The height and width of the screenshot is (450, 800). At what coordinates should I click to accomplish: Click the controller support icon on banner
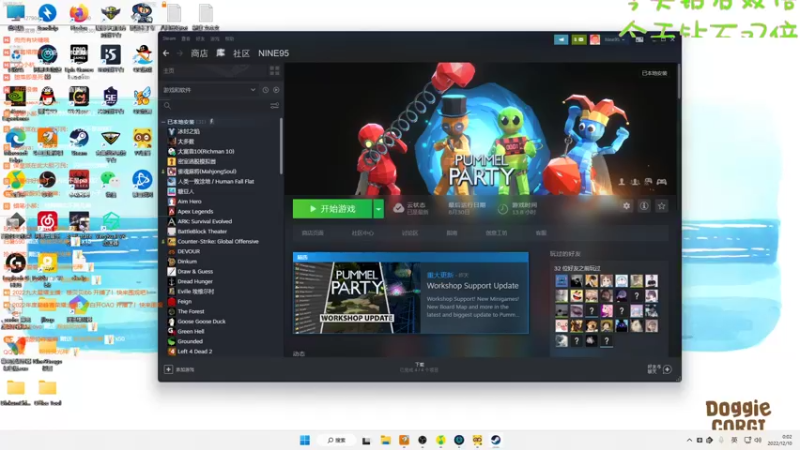click(x=662, y=182)
